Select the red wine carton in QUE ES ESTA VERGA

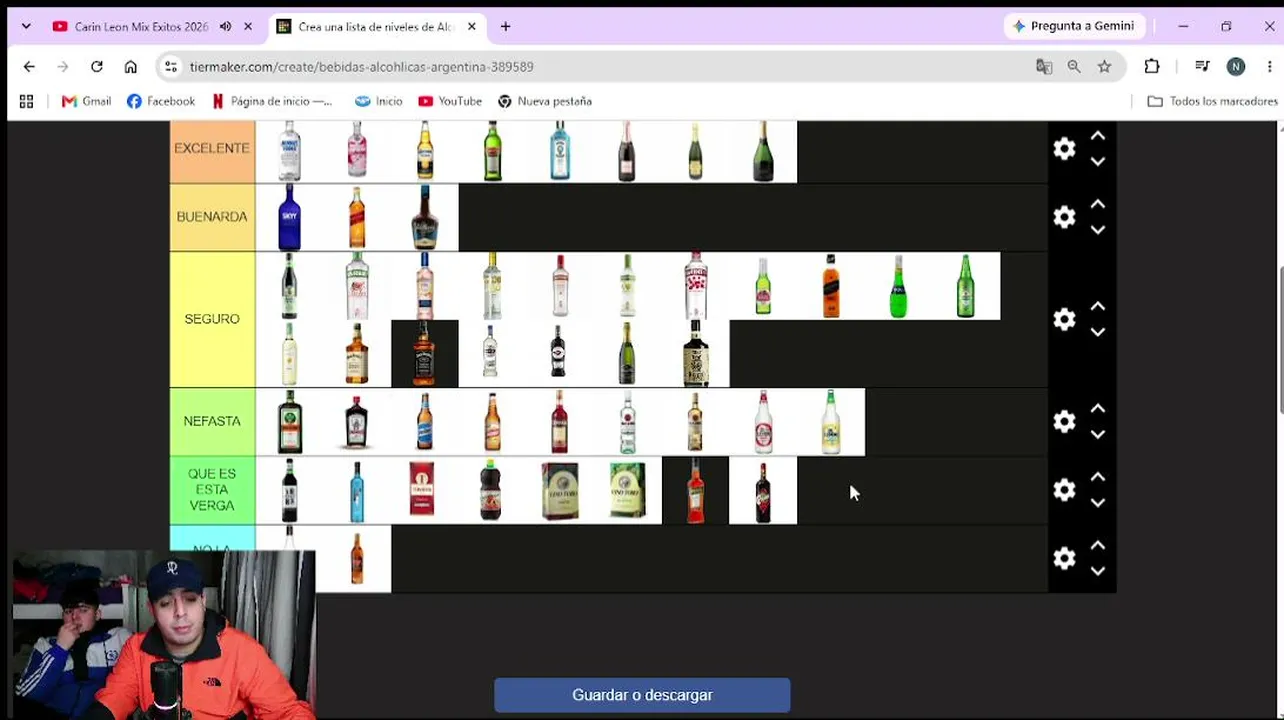click(x=422, y=490)
